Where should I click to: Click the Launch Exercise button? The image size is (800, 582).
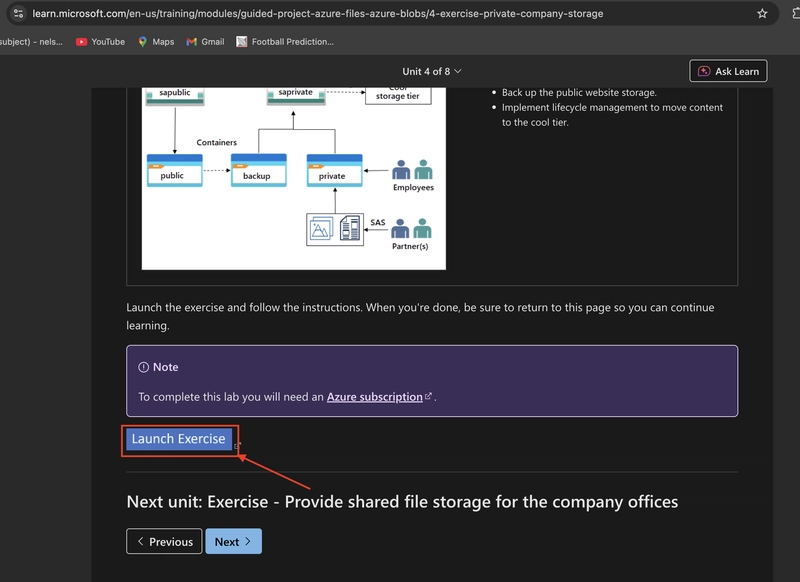coord(179,439)
